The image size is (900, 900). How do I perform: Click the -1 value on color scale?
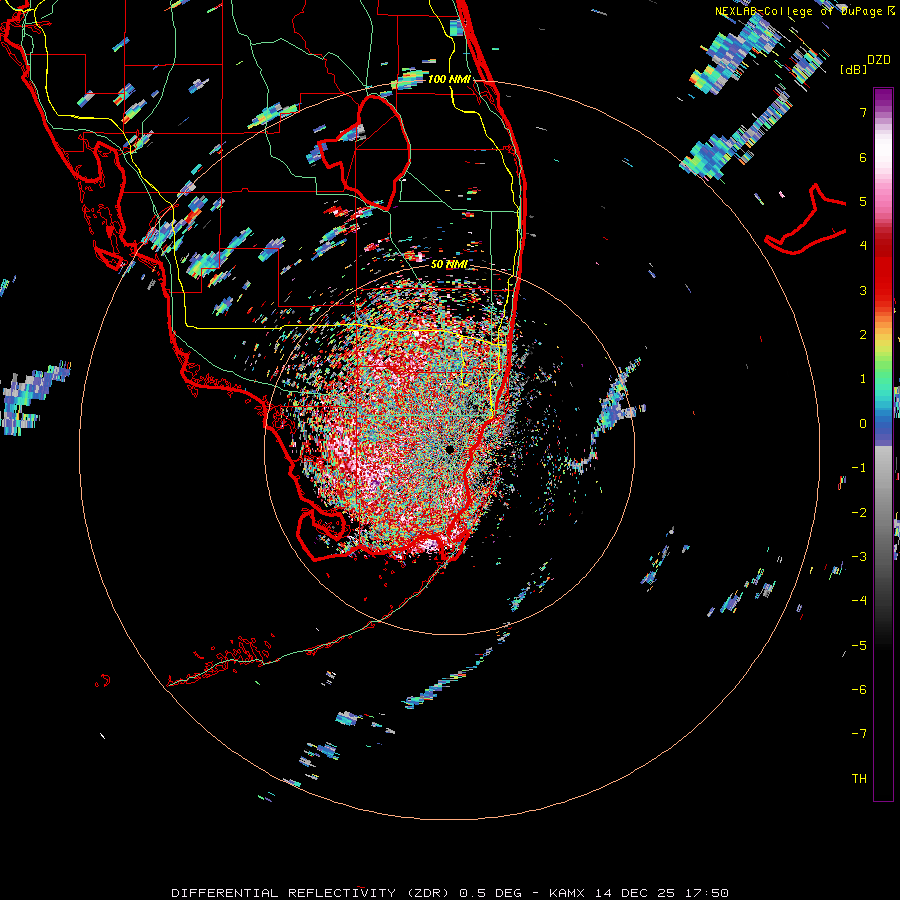[859, 468]
